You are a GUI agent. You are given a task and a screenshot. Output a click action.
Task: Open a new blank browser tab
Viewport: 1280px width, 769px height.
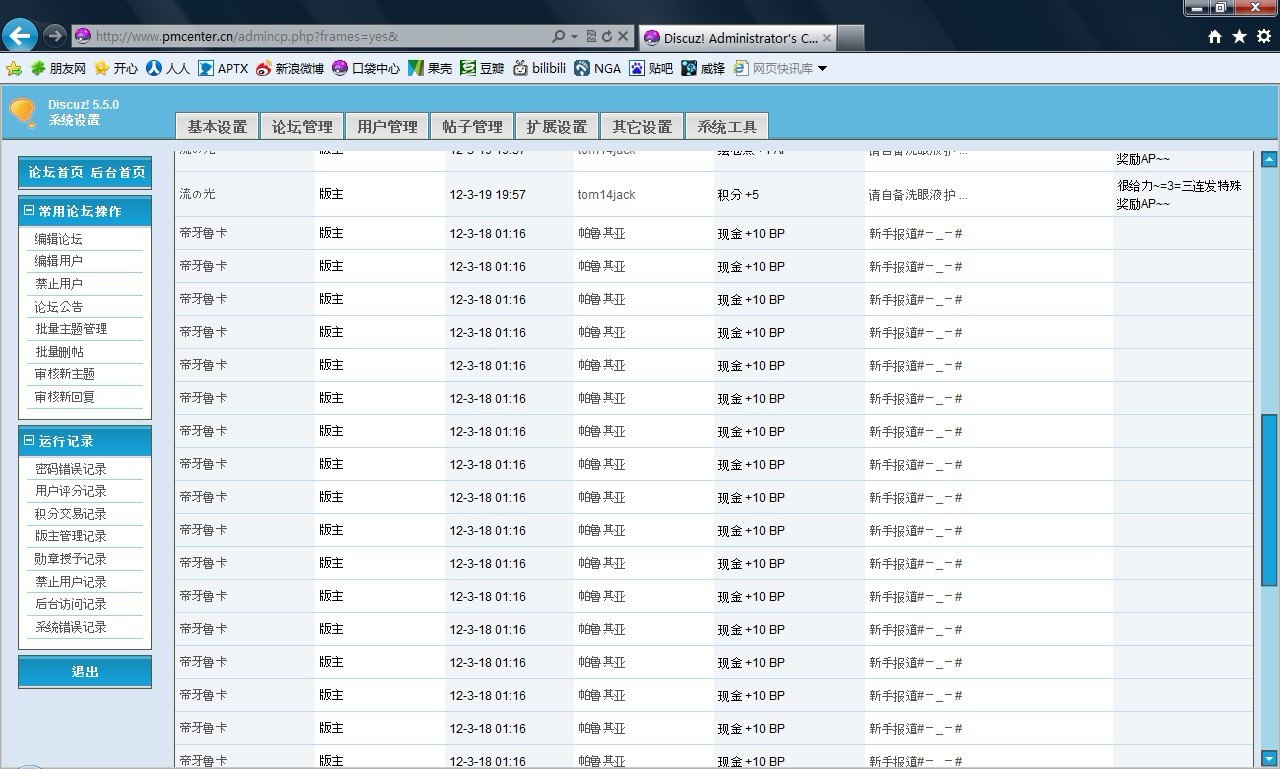point(850,38)
